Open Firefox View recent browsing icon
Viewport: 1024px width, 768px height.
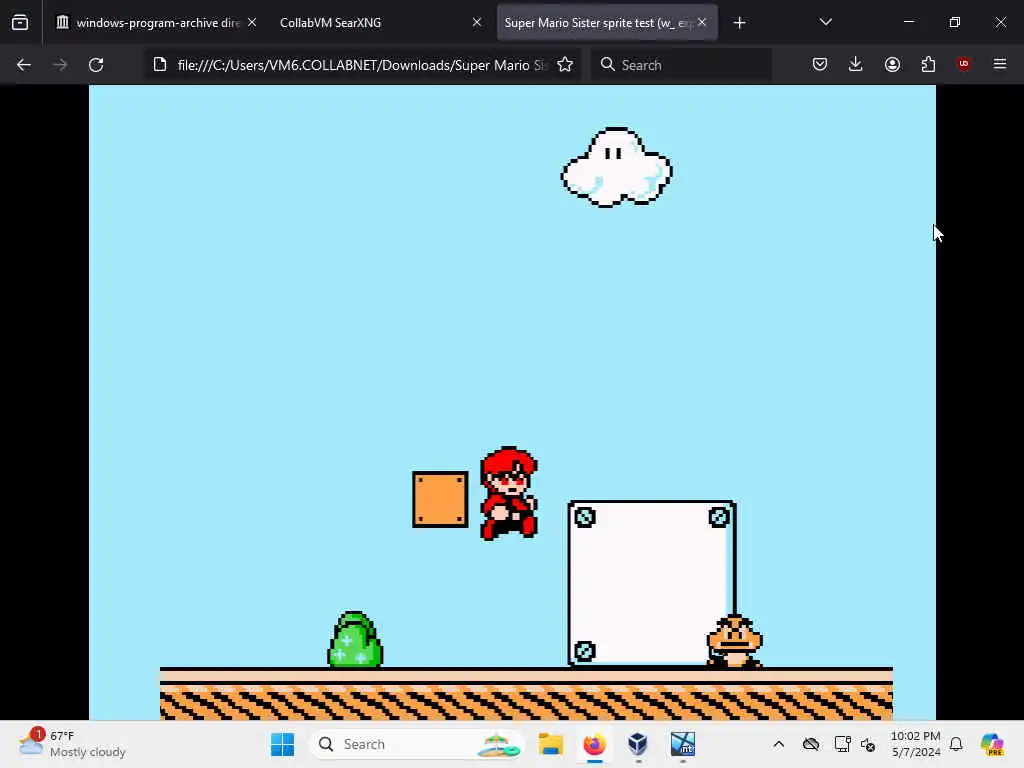click(x=20, y=23)
